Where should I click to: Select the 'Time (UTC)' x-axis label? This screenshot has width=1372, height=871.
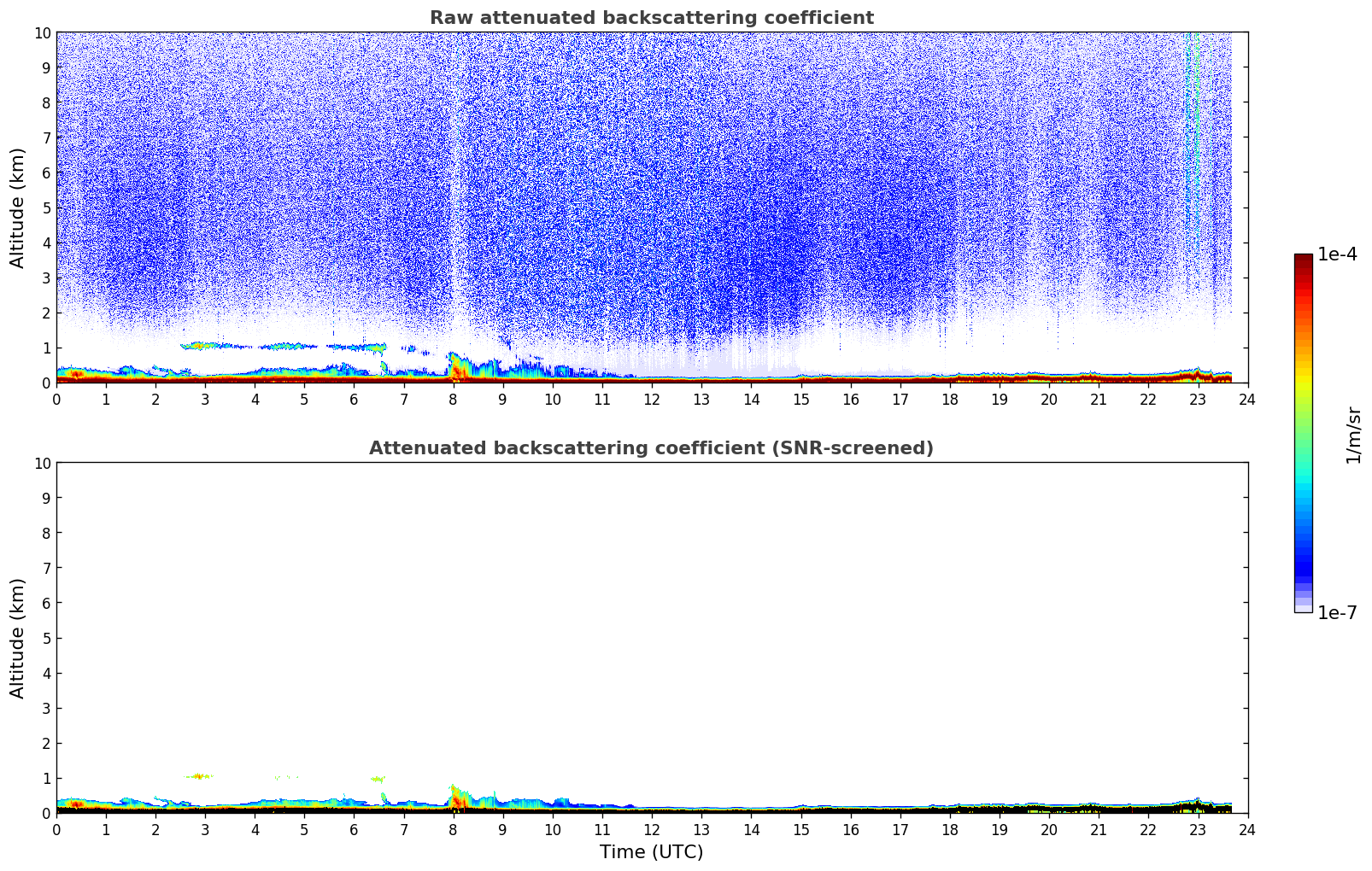(x=651, y=851)
